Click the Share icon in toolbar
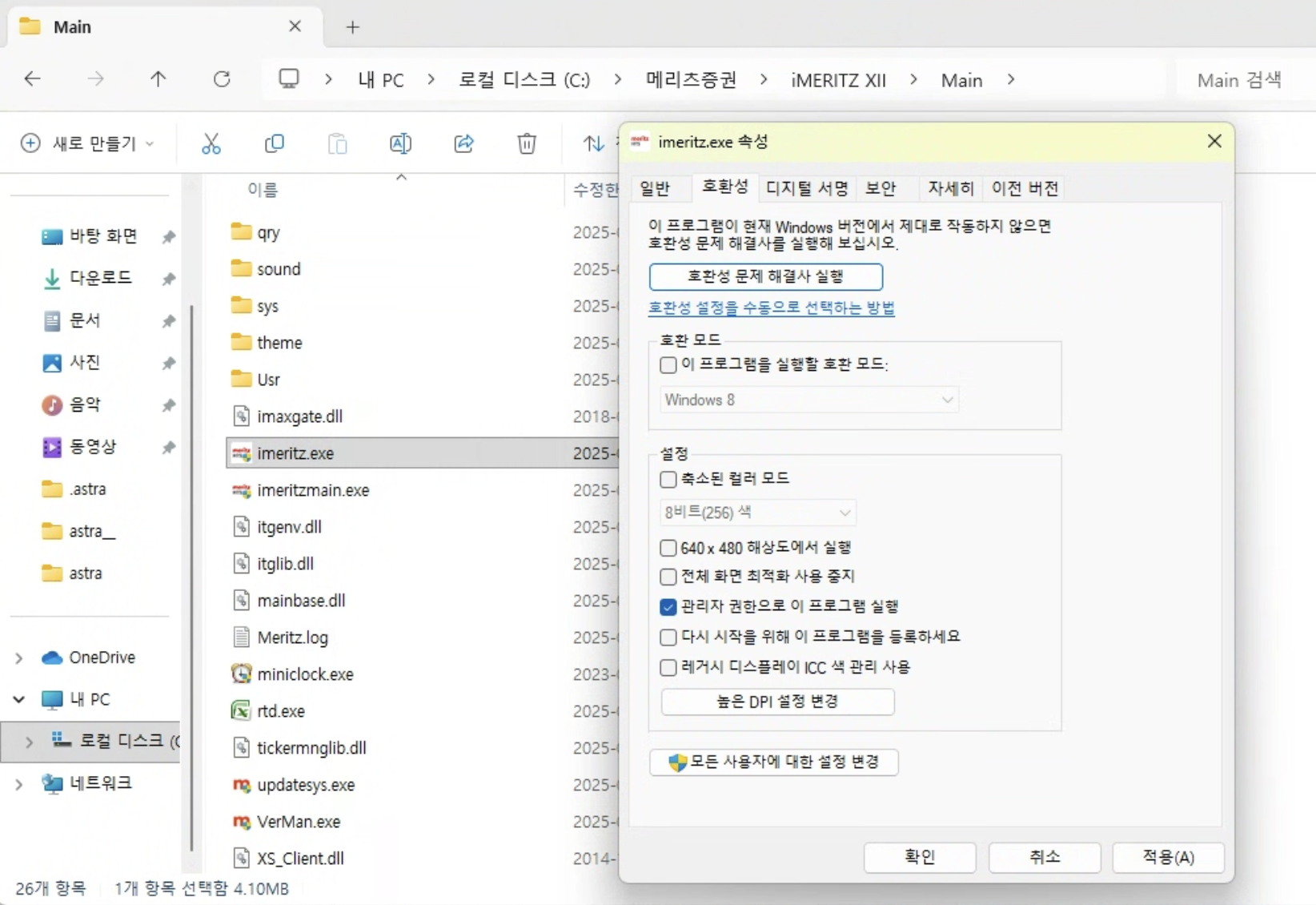1316x905 pixels. [x=463, y=143]
